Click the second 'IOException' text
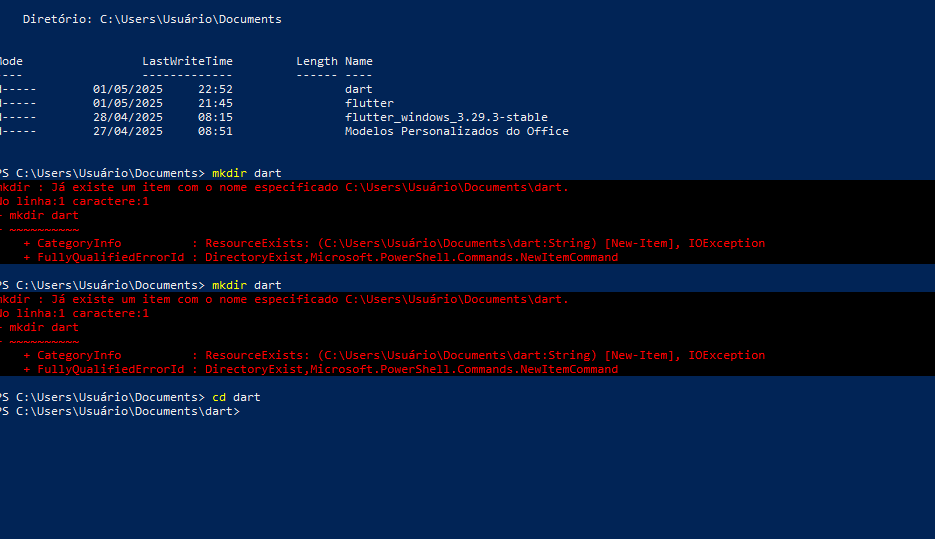The height and width of the screenshot is (539, 935). tap(726, 355)
